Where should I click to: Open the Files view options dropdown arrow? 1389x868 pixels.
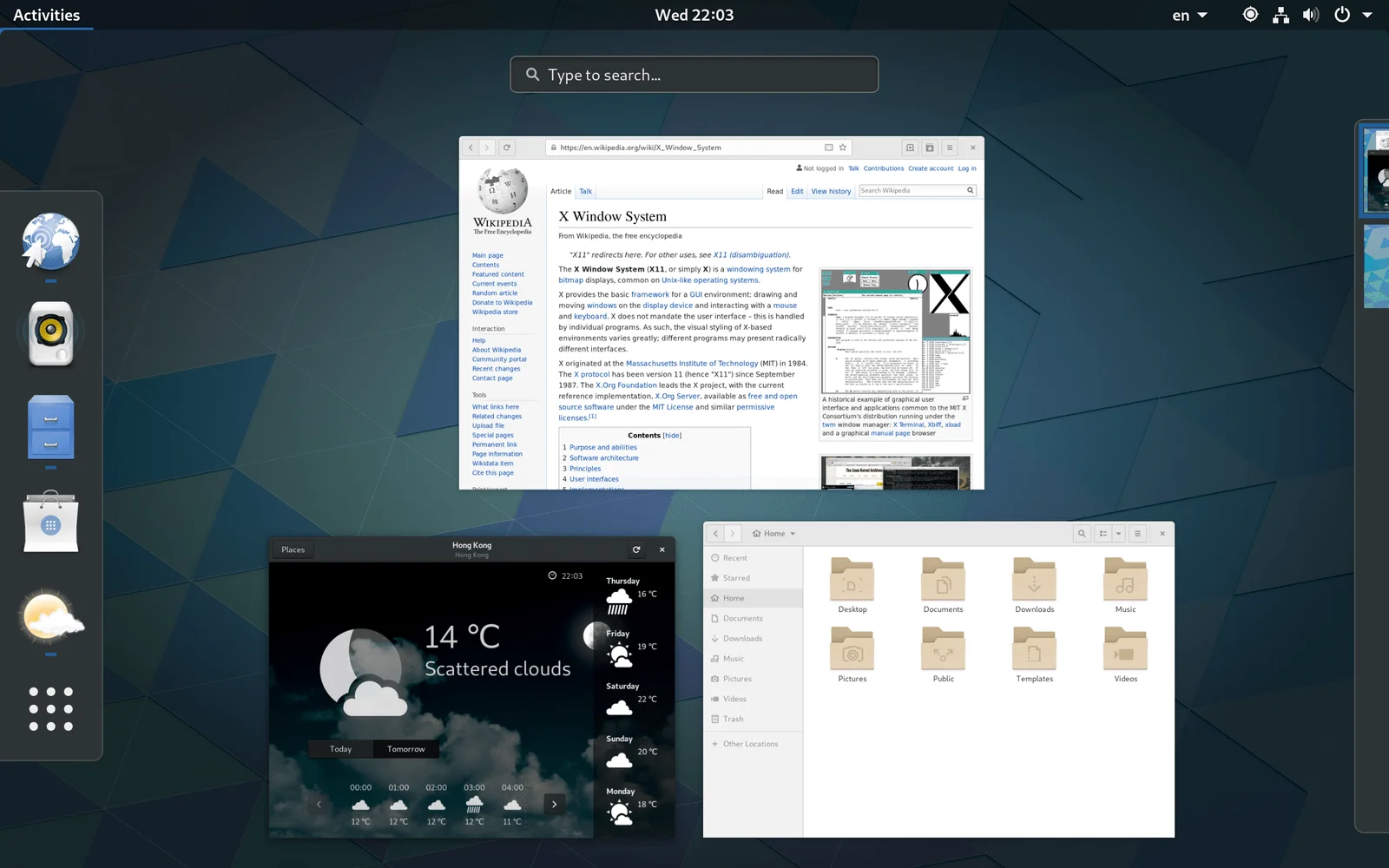click(1118, 534)
